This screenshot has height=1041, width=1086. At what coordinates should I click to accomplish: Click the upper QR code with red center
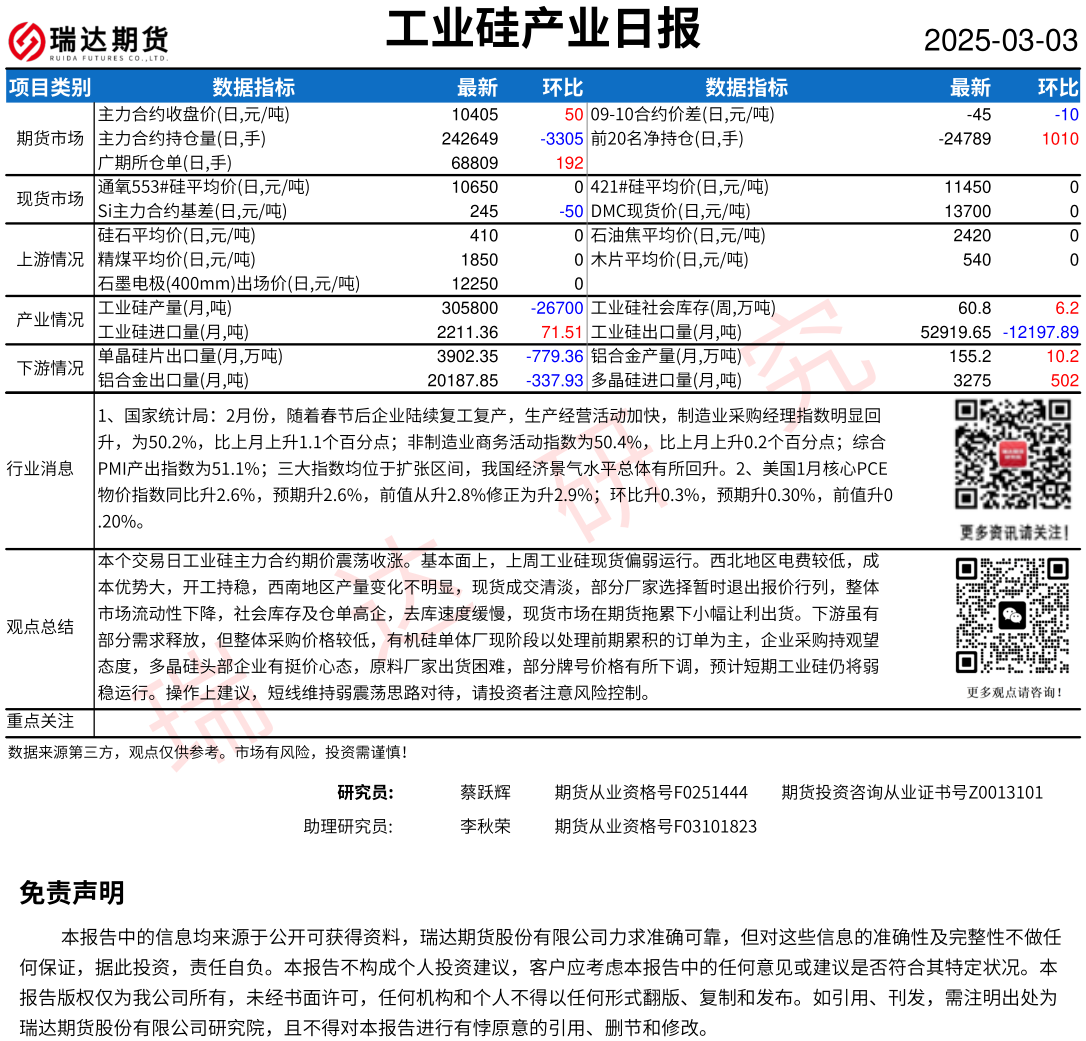pyautogui.click(x=1012, y=456)
